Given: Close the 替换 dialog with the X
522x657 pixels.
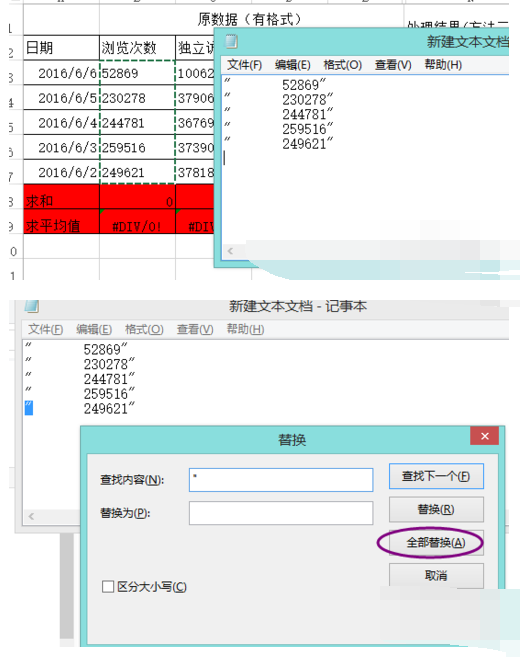Looking at the screenshot, I should tap(485, 436).
